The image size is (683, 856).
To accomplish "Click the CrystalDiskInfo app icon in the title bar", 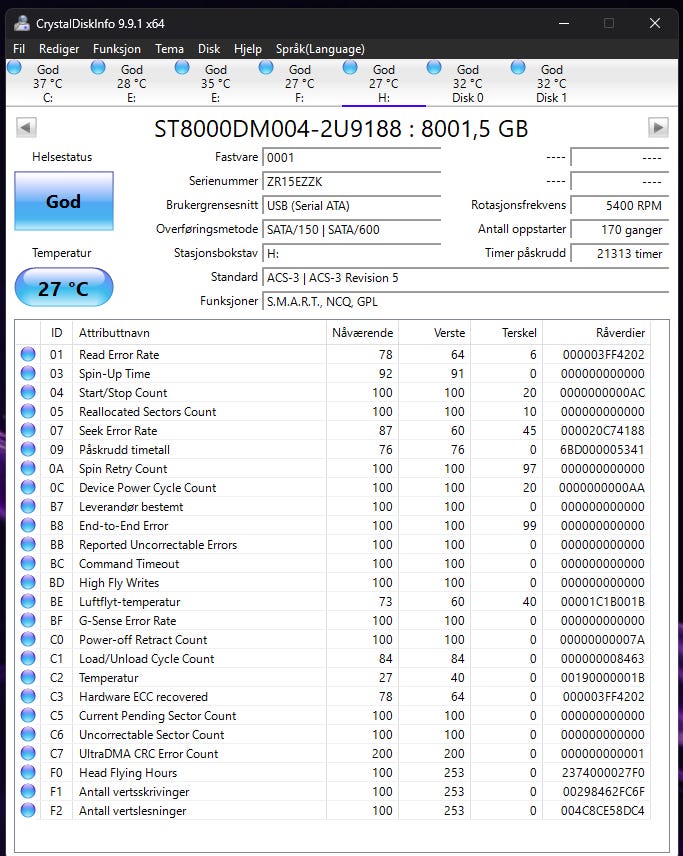I will tap(21, 23).
